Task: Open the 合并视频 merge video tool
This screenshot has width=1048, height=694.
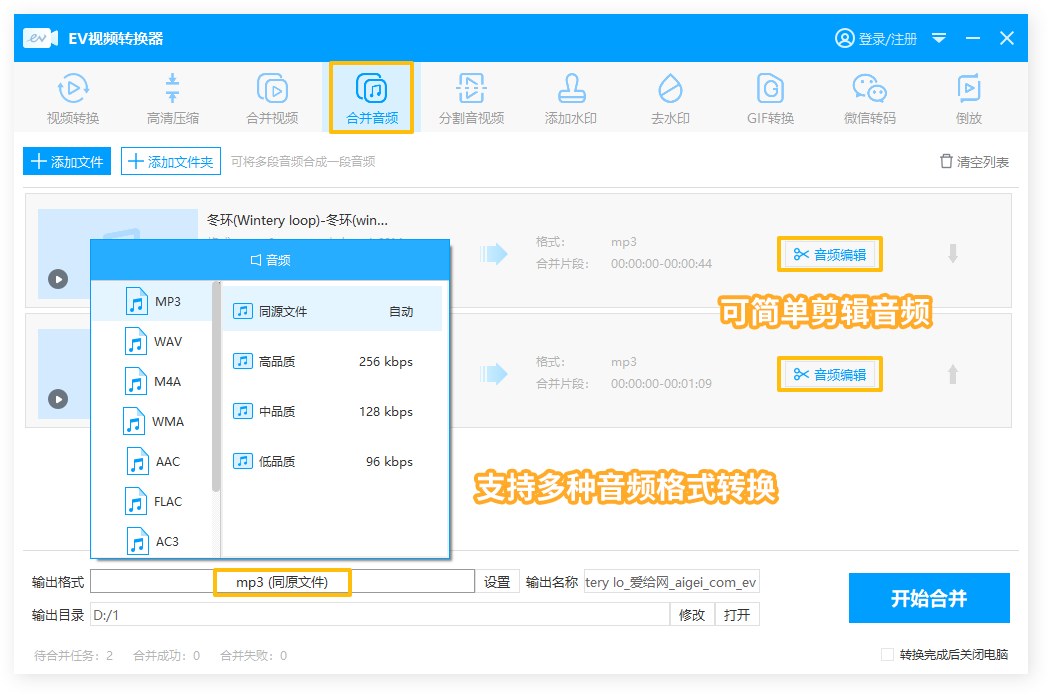Action: pyautogui.click(x=272, y=99)
